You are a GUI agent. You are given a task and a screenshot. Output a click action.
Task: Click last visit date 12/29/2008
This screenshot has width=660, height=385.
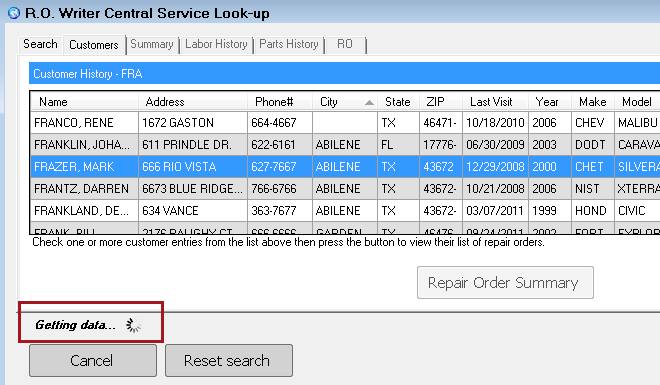point(495,167)
